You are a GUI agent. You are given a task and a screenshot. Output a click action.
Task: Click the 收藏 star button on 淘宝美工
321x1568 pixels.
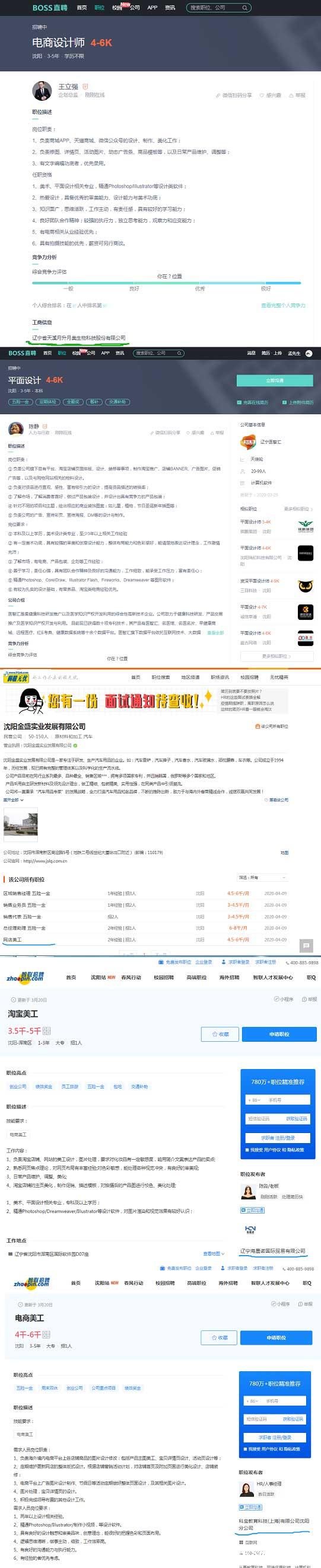click(220, 1034)
